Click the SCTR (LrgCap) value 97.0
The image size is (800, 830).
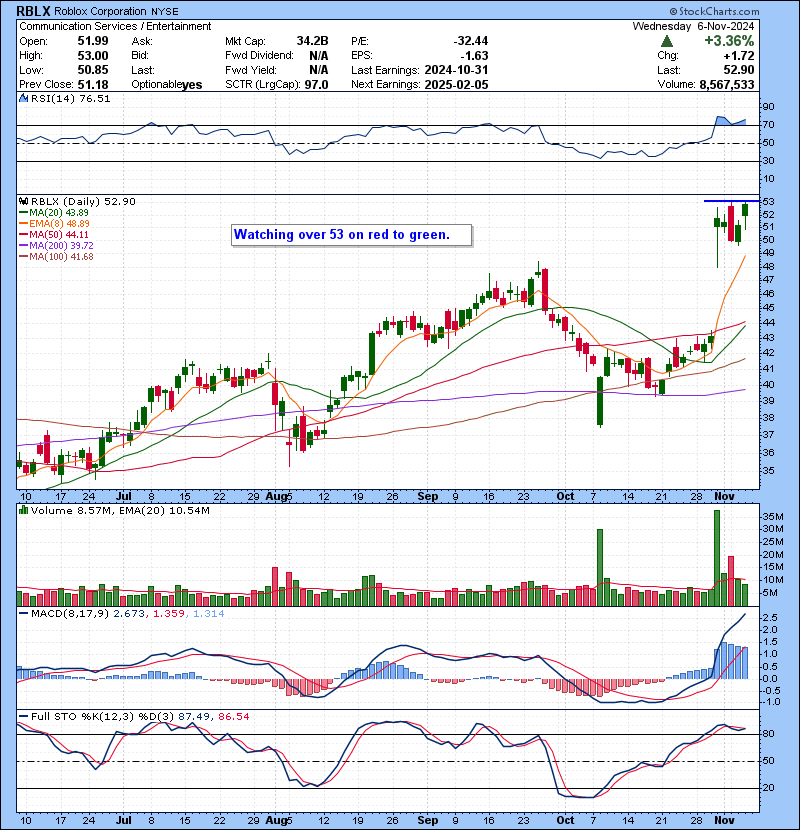click(x=316, y=85)
